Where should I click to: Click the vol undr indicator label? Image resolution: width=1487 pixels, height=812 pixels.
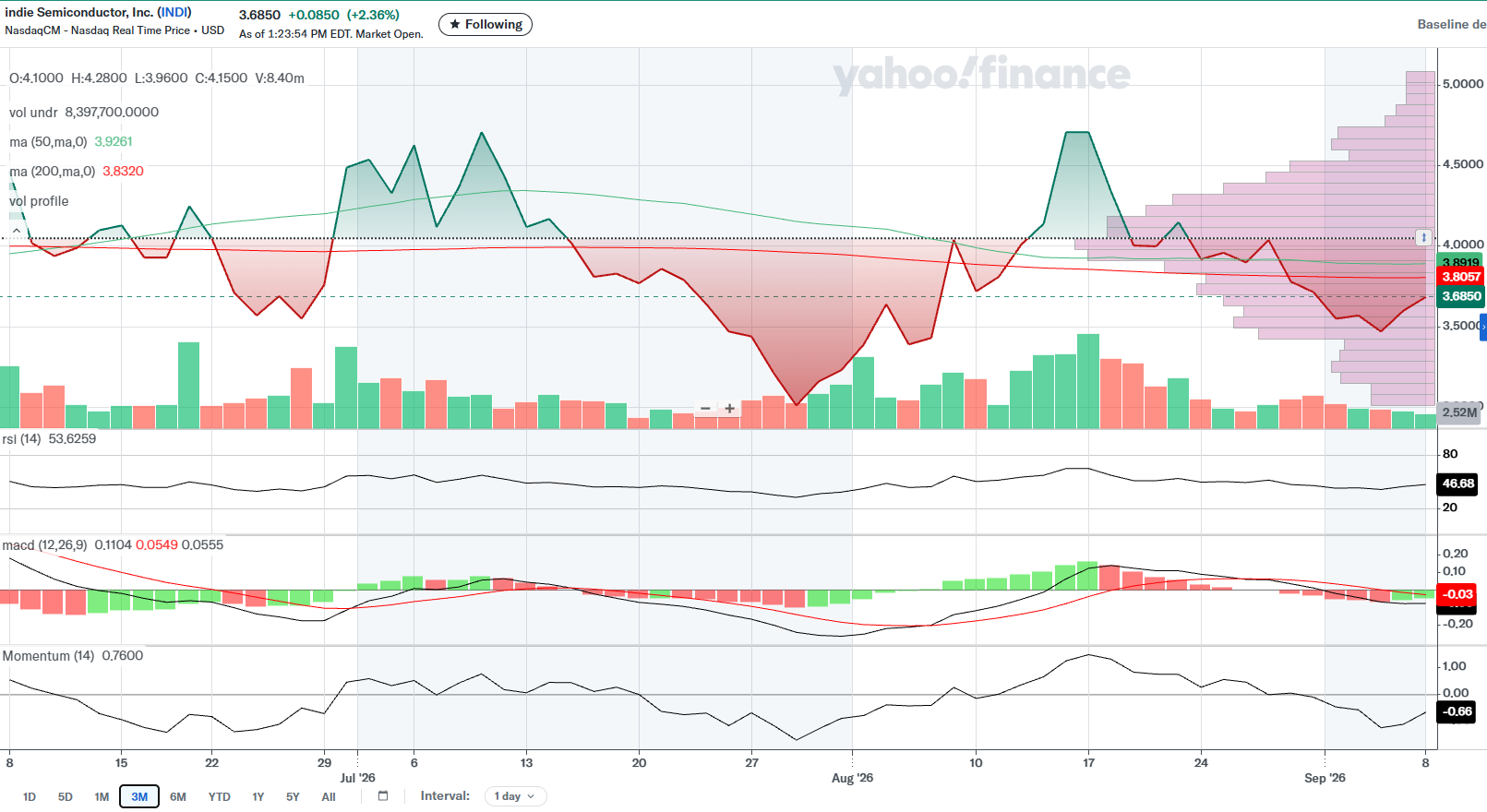[x=33, y=113]
